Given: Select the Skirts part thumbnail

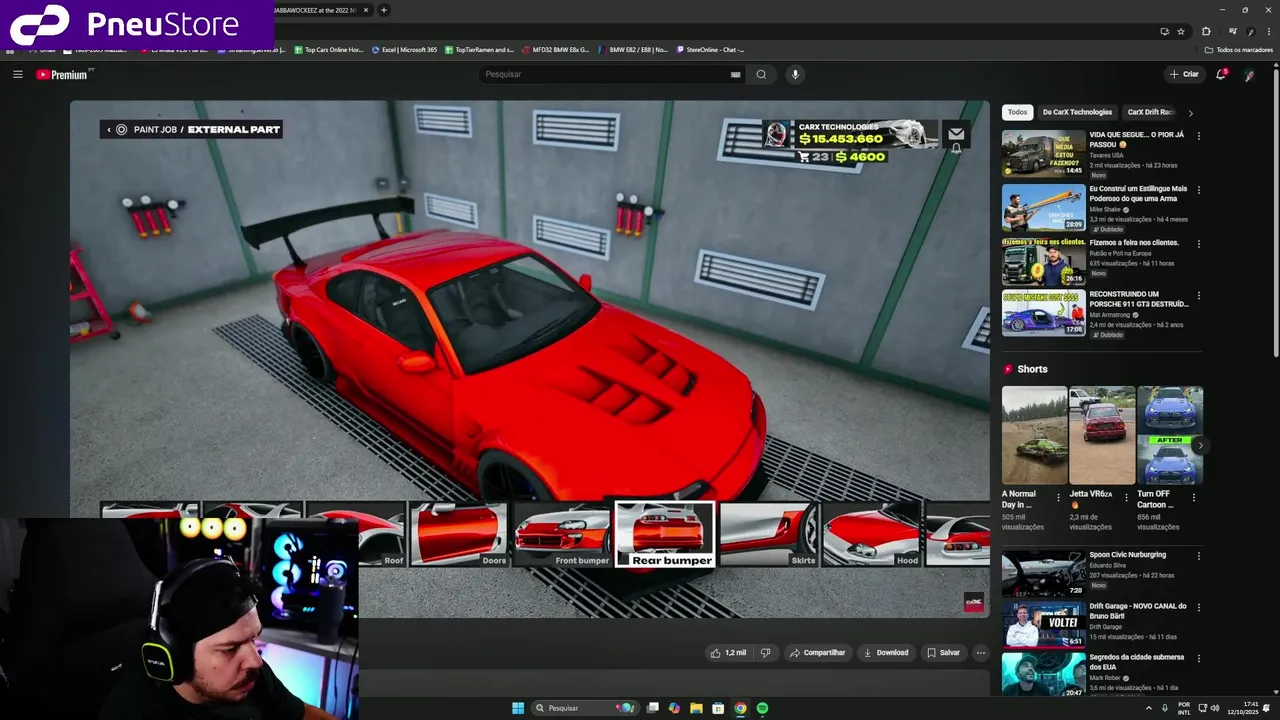Looking at the screenshot, I should [768, 535].
